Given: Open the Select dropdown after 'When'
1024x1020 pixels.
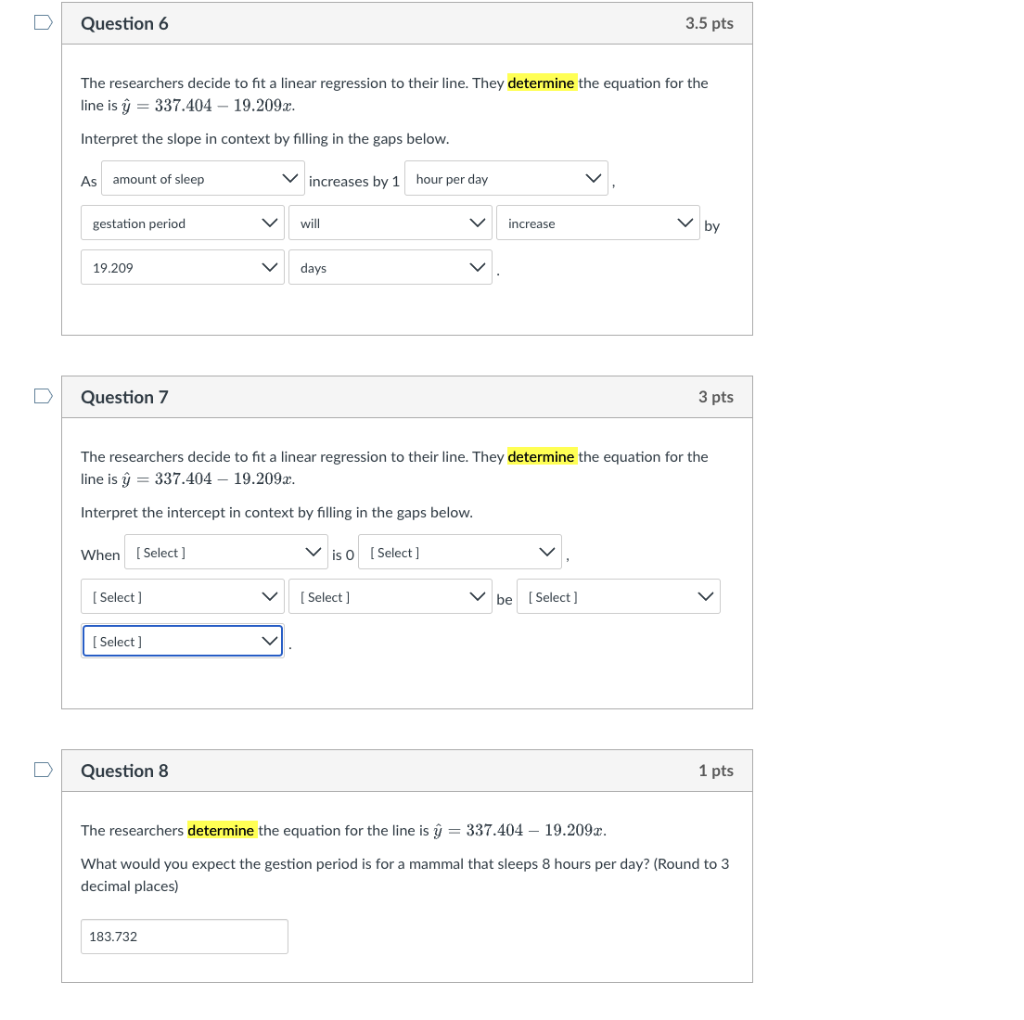Looking at the screenshot, I should [x=226, y=552].
